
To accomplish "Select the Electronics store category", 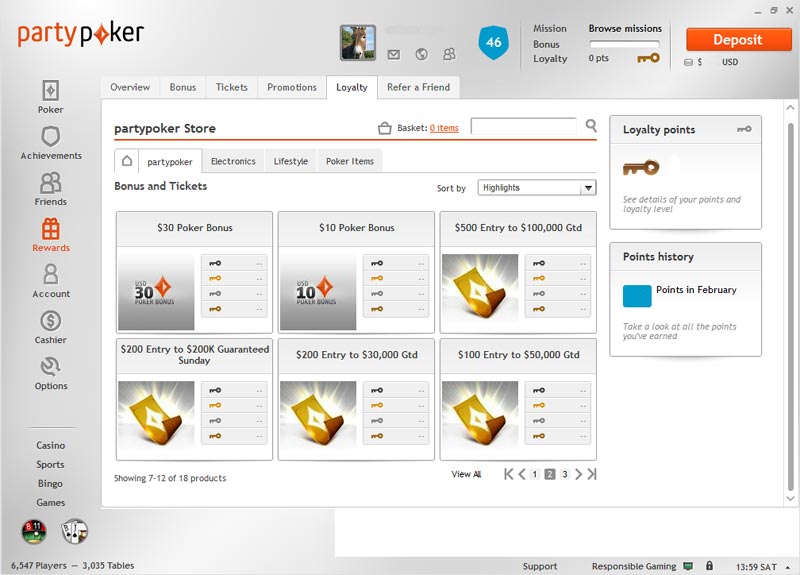I will [x=233, y=161].
